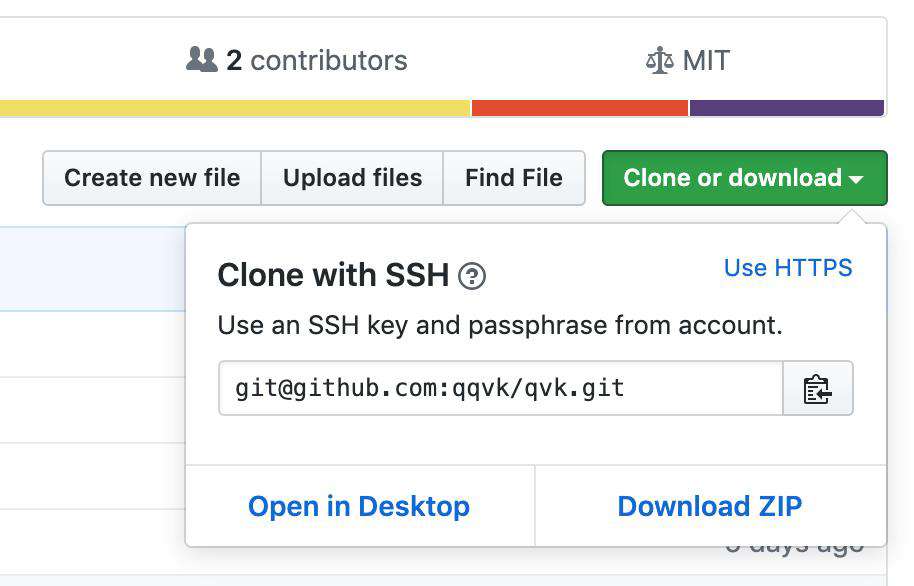
Task: Open the Find File search
Action: tap(514, 178)
